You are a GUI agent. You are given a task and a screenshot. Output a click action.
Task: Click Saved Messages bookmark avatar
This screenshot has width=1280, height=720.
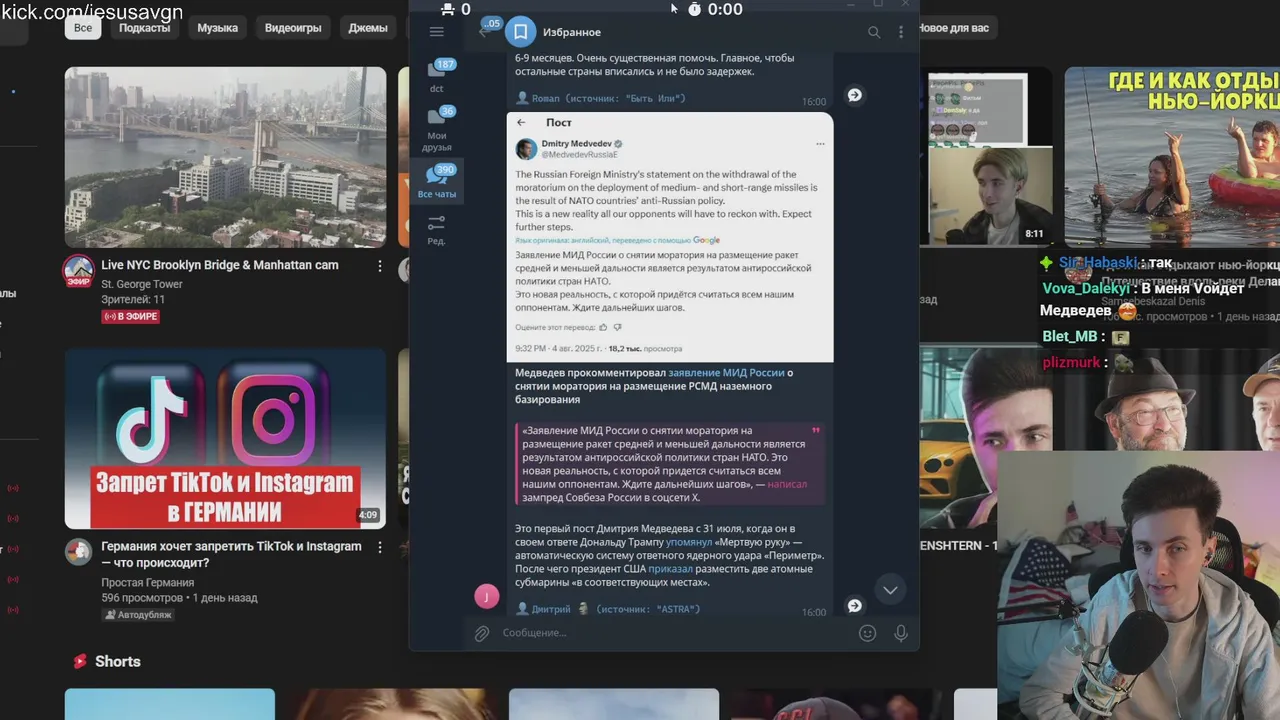point(520,32)
